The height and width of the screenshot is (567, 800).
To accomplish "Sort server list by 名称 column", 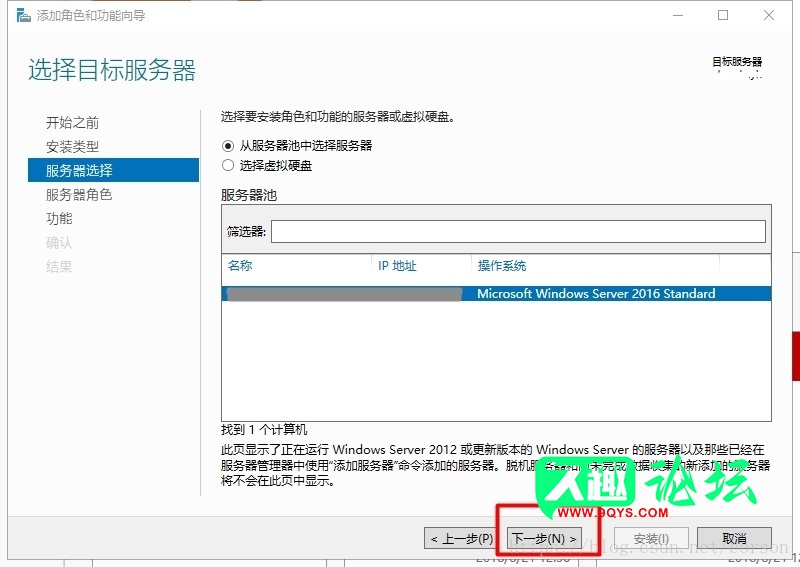I will 240,265.
